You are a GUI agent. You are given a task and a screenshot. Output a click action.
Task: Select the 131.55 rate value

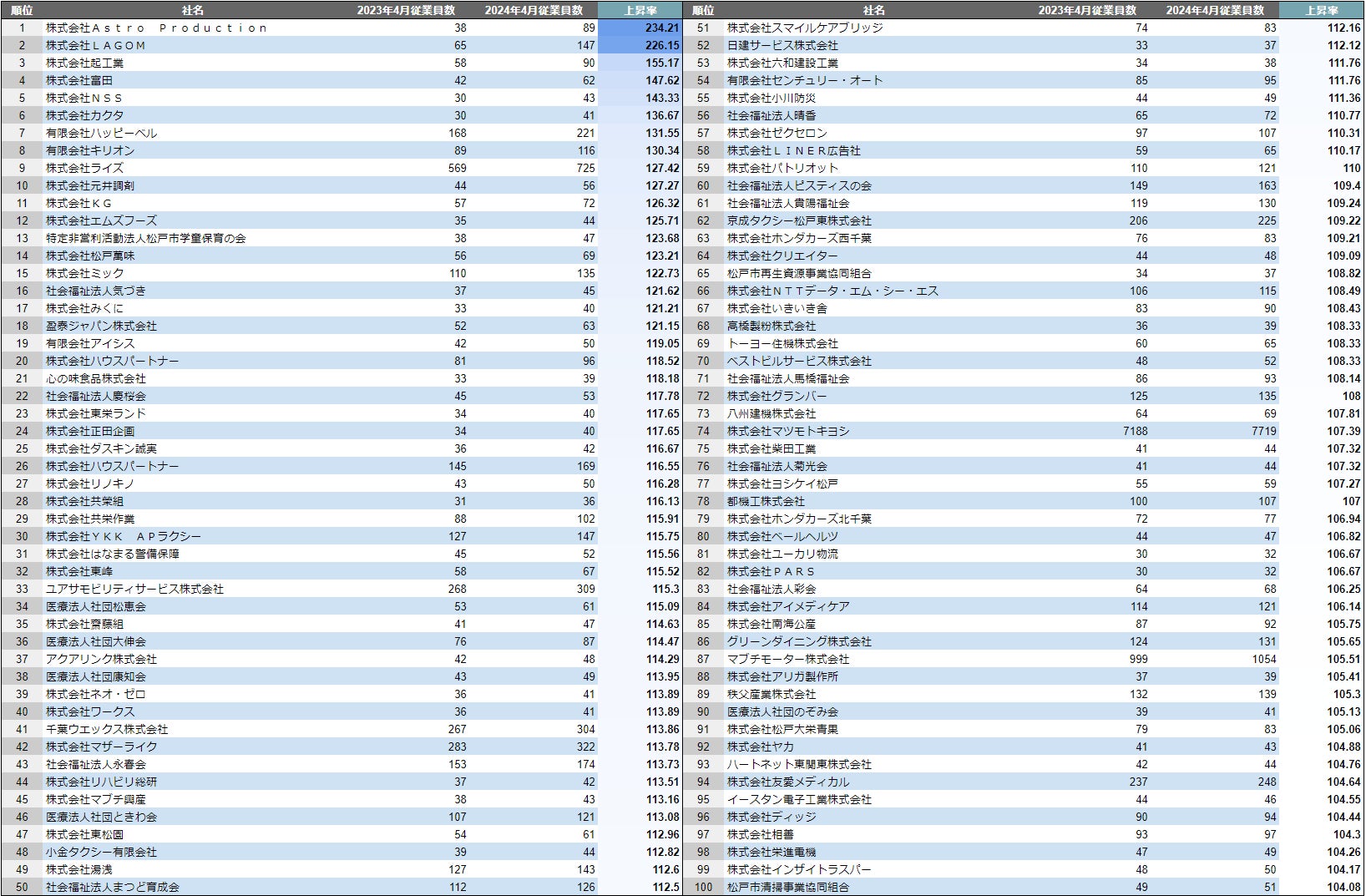click(x=662, y=133)
